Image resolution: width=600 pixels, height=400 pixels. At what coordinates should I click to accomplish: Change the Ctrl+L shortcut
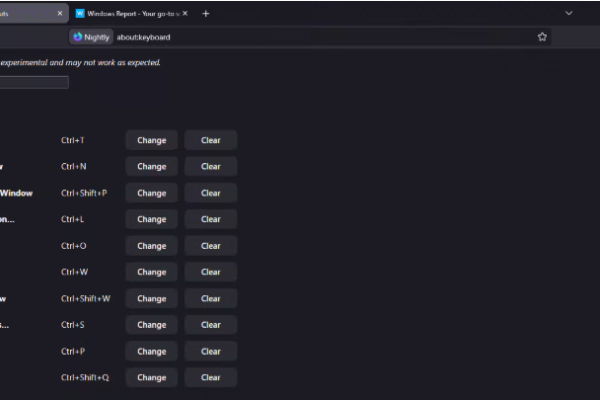click(151, 219)
